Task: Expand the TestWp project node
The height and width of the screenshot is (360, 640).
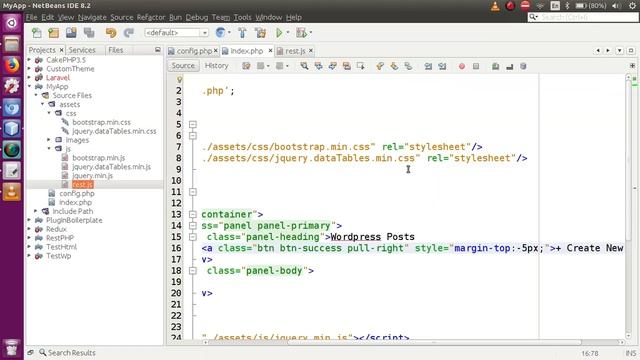Action: [x=29, y=256]
